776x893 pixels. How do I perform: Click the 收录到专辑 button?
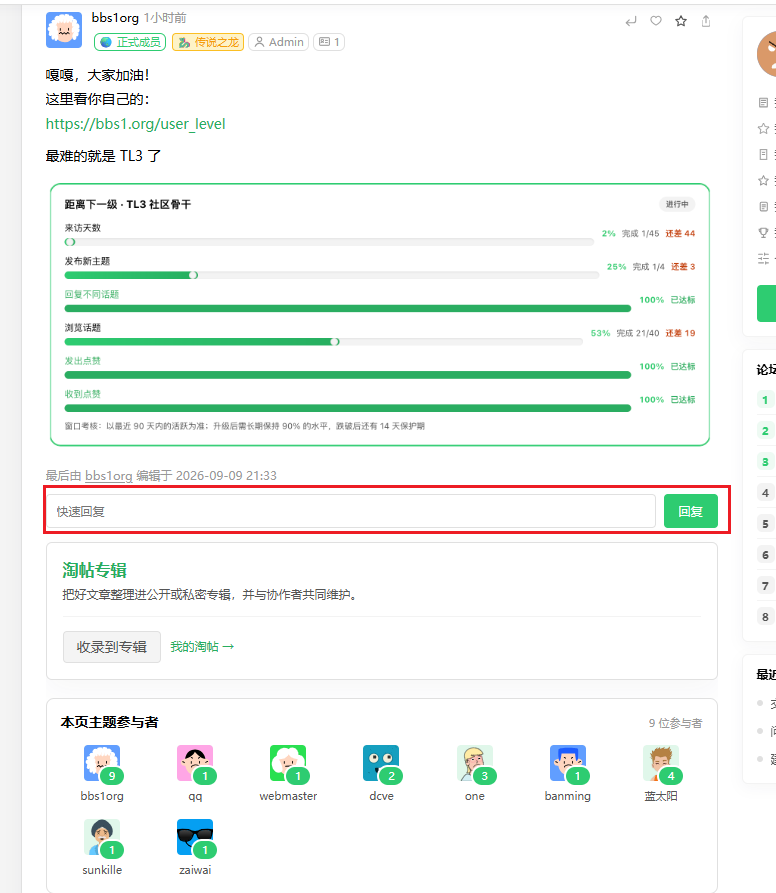[112, 647]
